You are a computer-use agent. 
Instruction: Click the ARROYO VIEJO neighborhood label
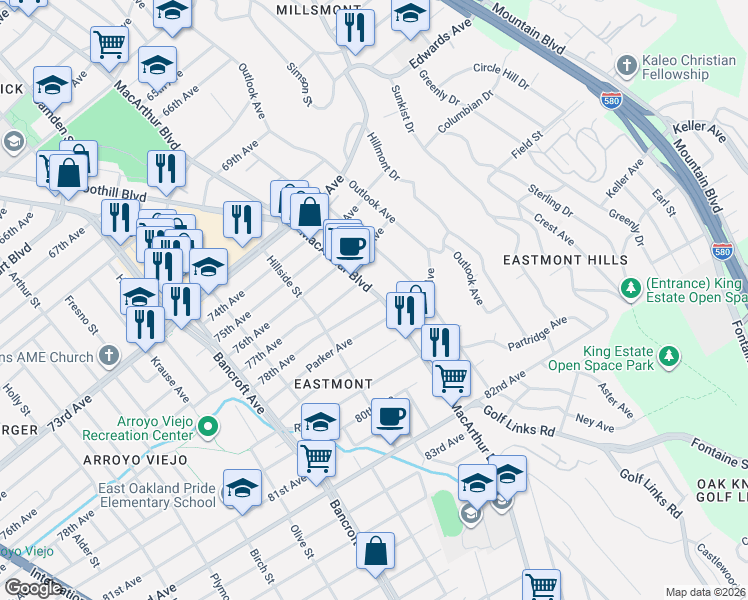pos(135,460)
